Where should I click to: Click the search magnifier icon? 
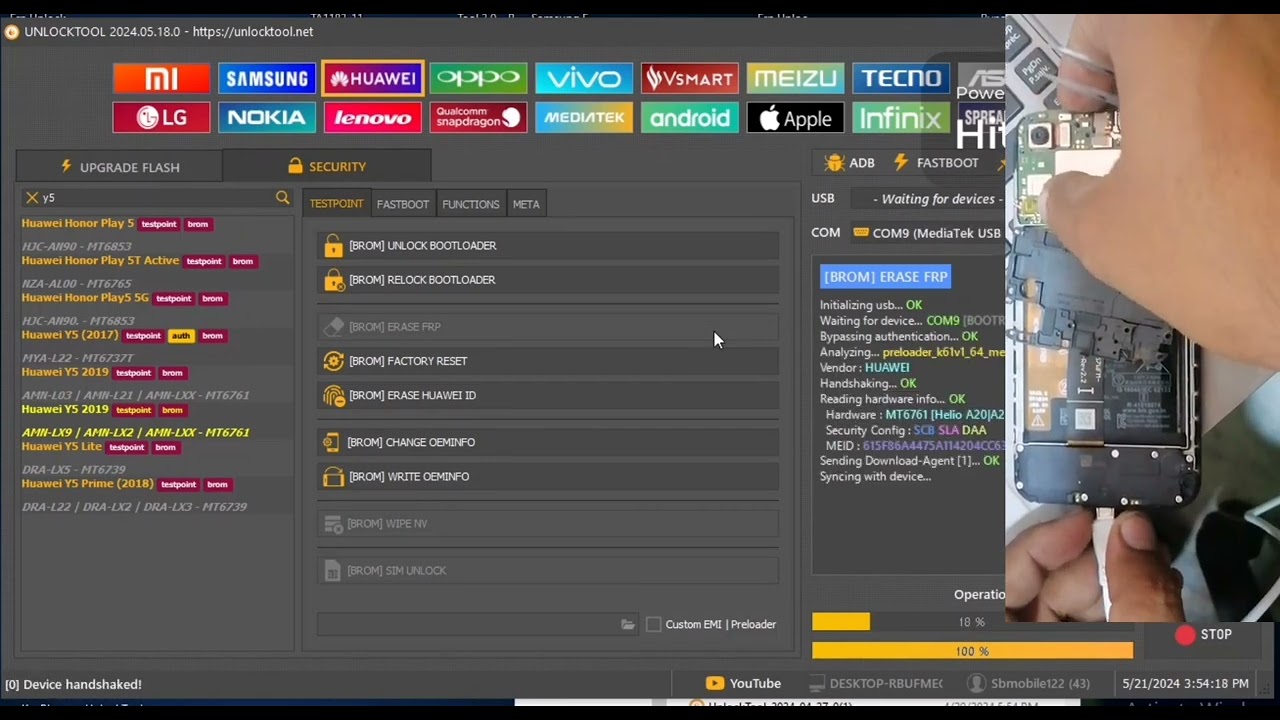click(x=283, y=198)
